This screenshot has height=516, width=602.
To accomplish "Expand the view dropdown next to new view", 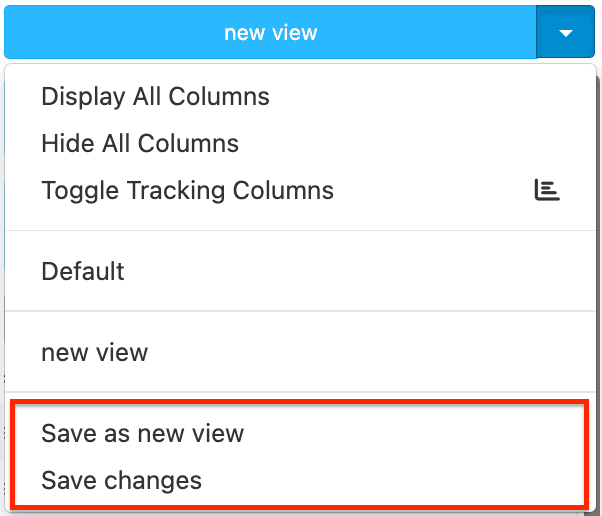I will tap(566, 33).
